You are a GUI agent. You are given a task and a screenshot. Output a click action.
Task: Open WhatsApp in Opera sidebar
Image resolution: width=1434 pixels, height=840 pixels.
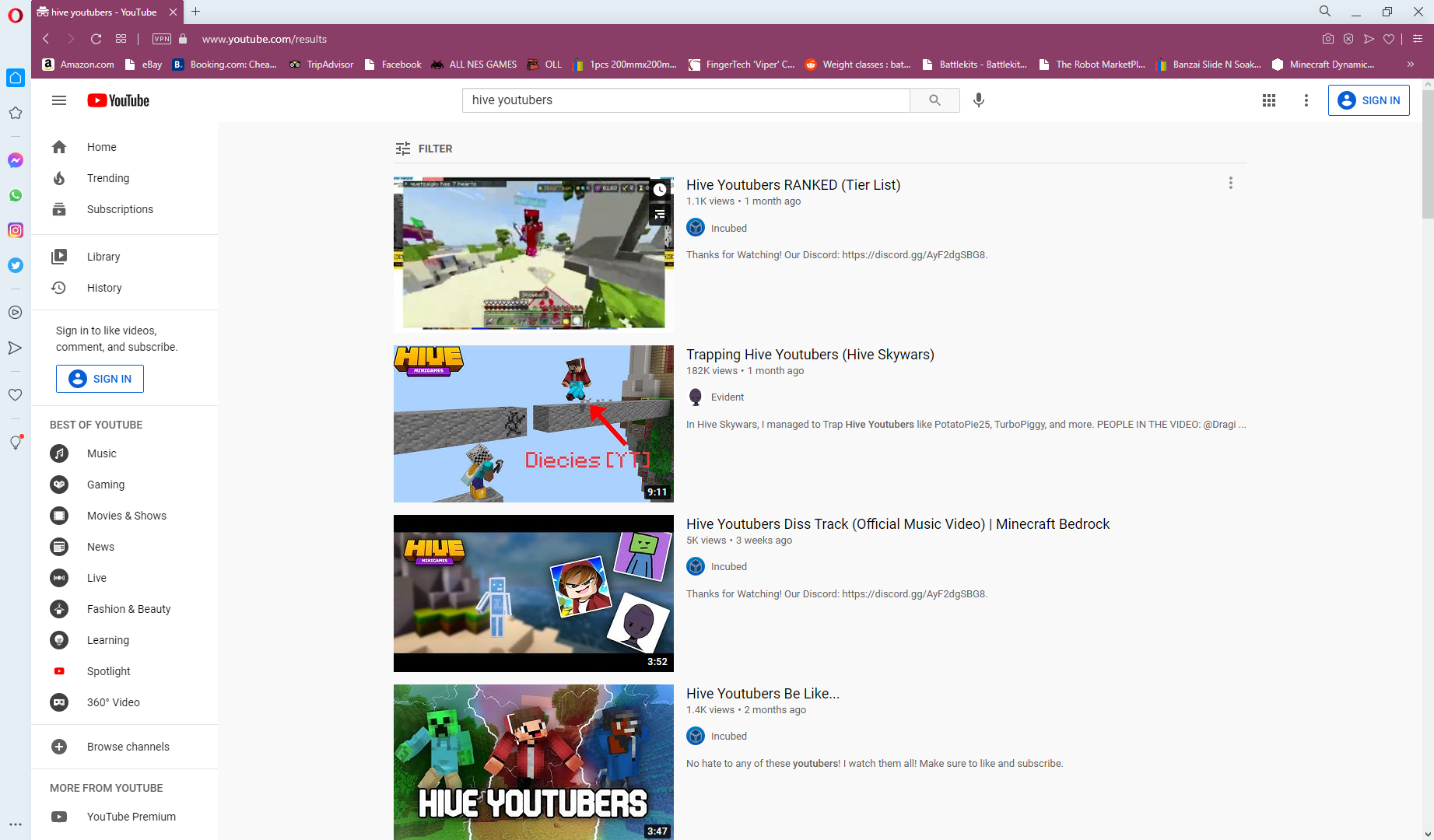click(x=16, y=195)
